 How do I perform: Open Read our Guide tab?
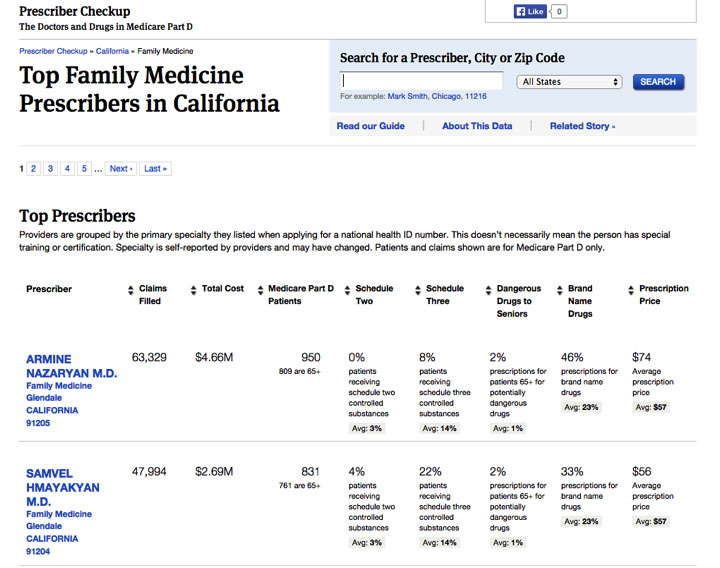tap(371, 126)
